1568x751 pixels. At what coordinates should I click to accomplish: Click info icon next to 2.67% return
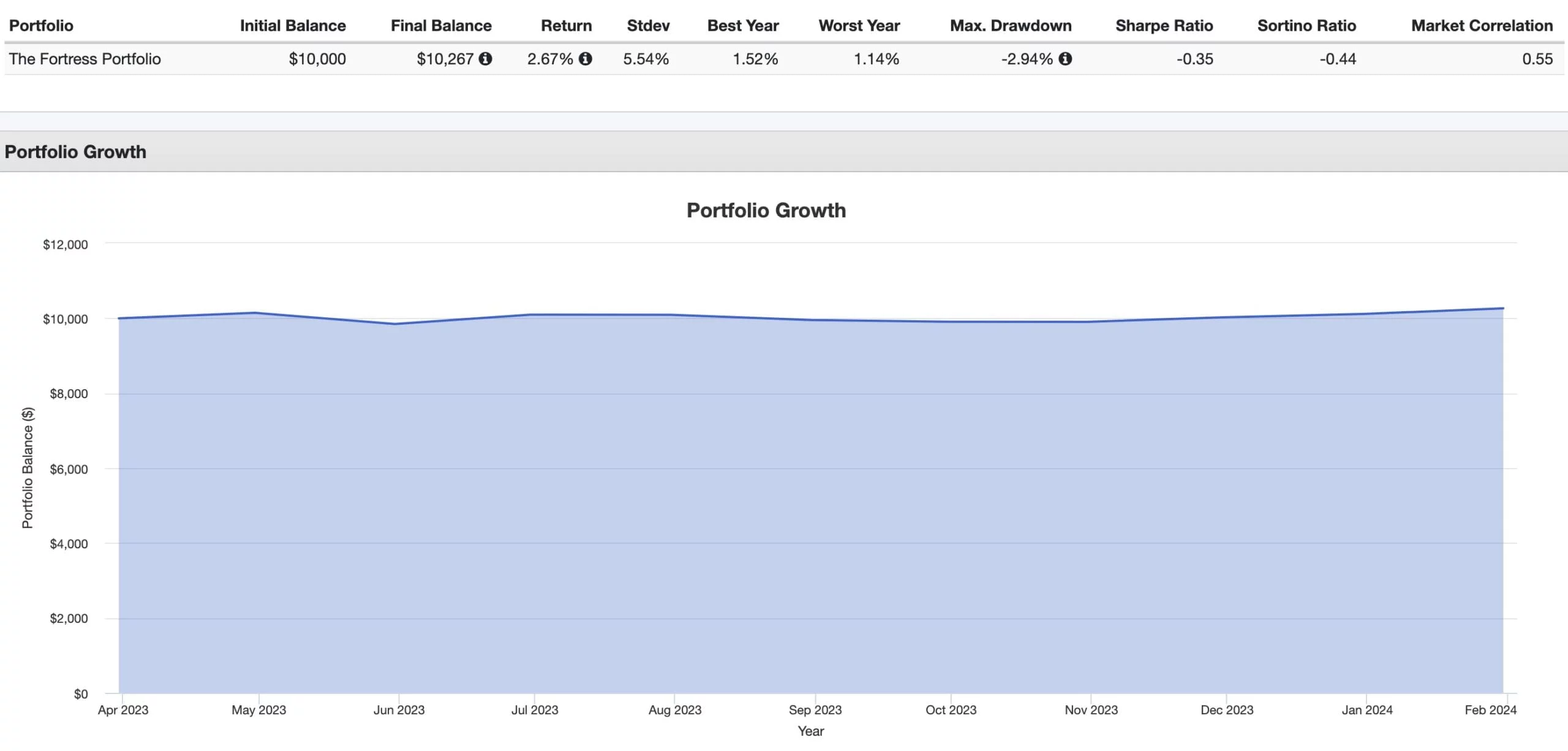tap(585, 59)
